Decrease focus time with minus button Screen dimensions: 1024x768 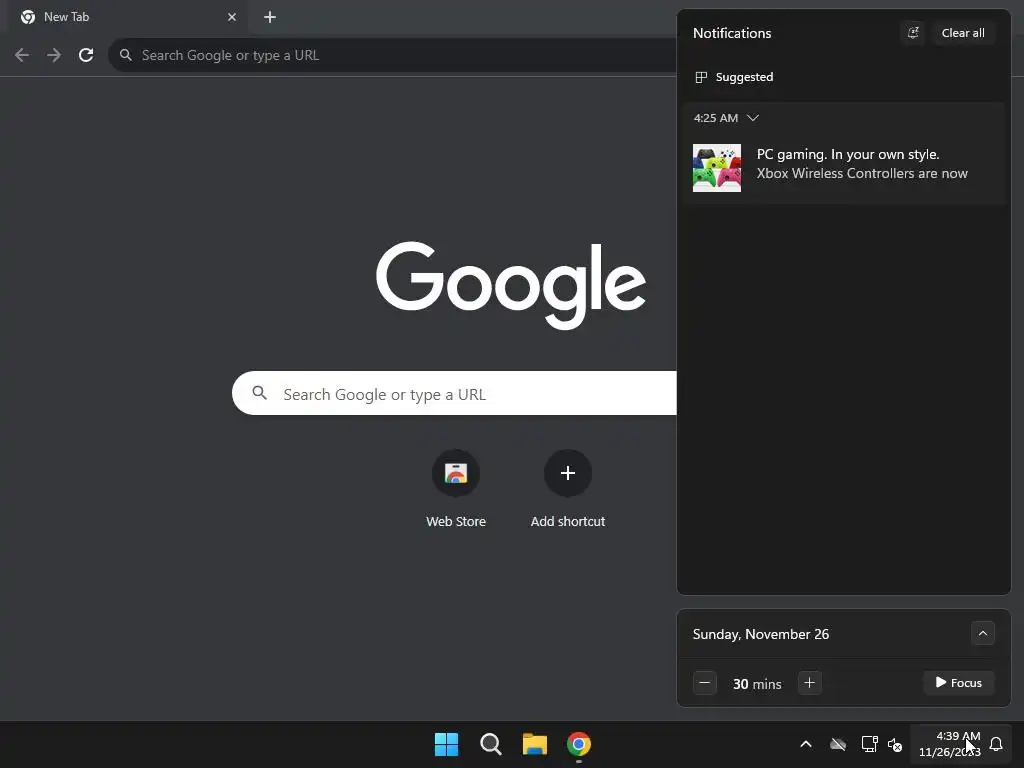tap(705, 683)
